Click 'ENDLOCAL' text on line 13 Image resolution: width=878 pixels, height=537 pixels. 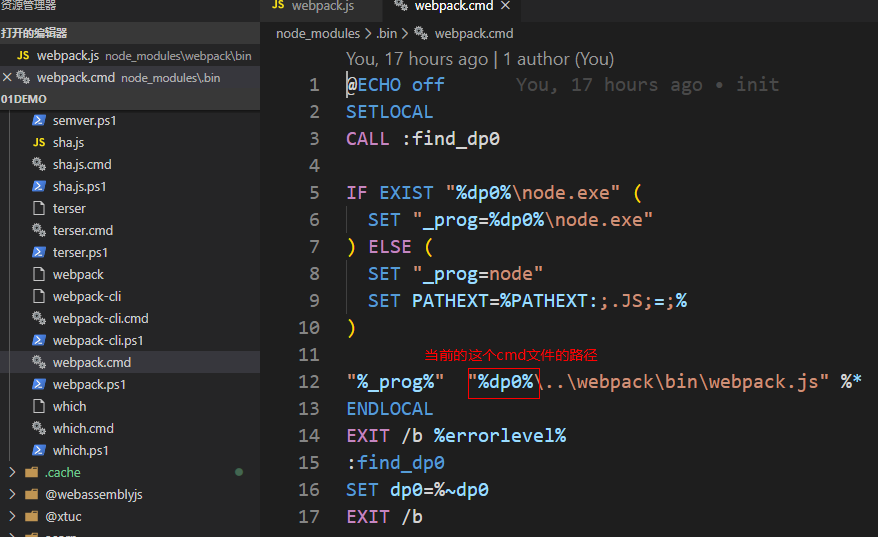(x=390, y=409)
